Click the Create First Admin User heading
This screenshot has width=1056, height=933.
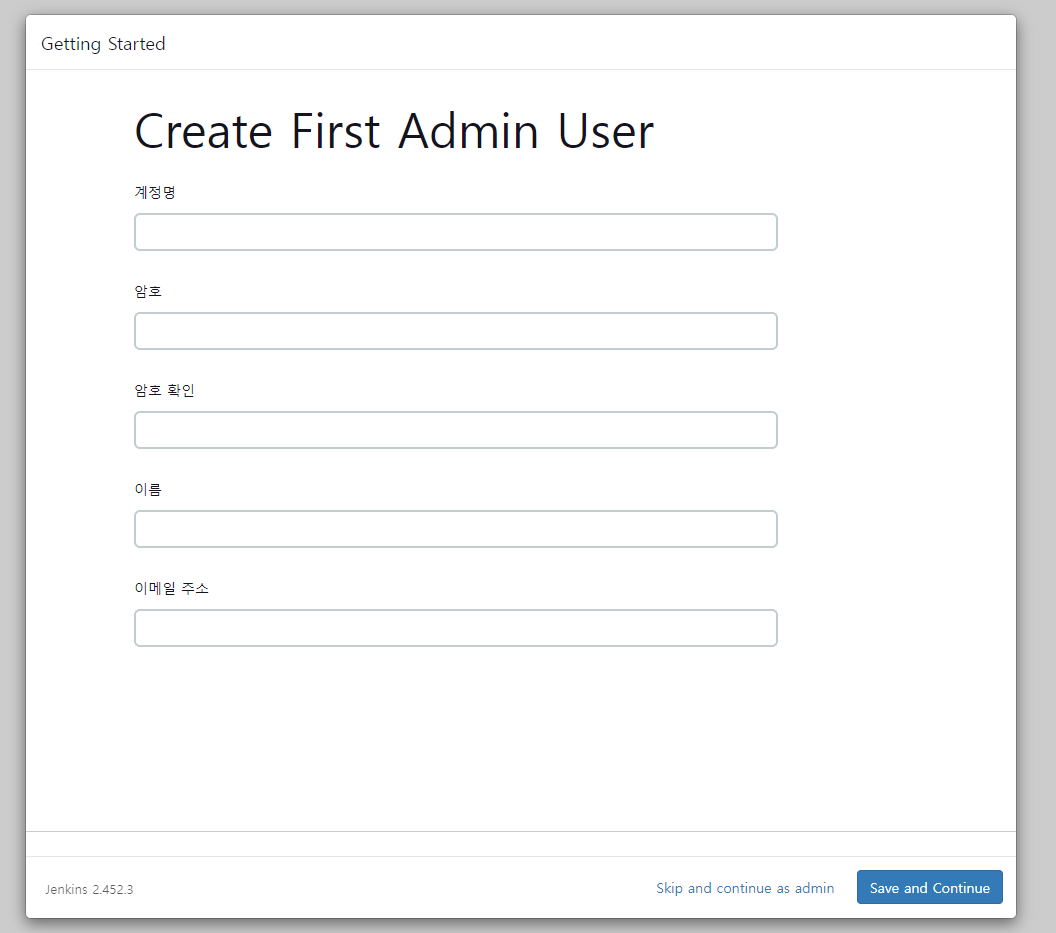click(x=394, y=131)
